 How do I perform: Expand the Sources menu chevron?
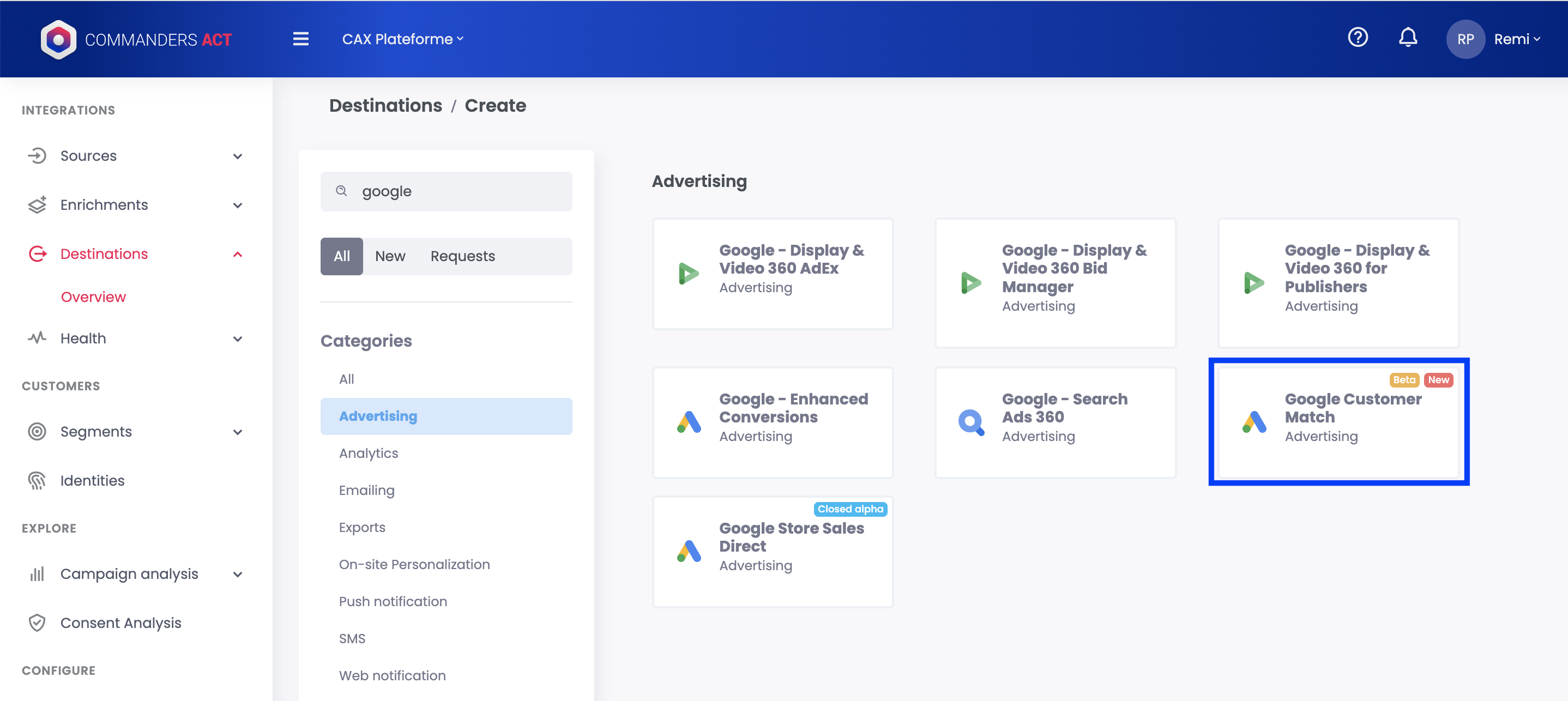click(x=237, y=156)
